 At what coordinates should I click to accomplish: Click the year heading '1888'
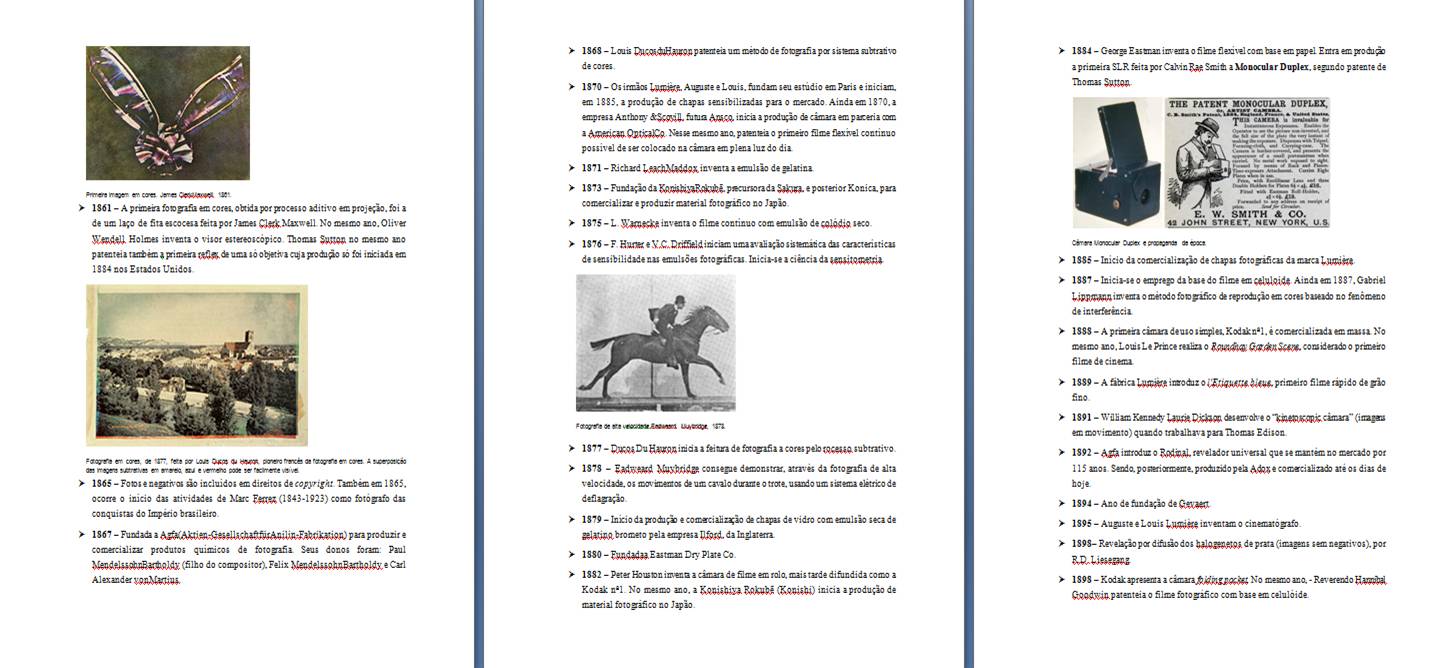1082,330
